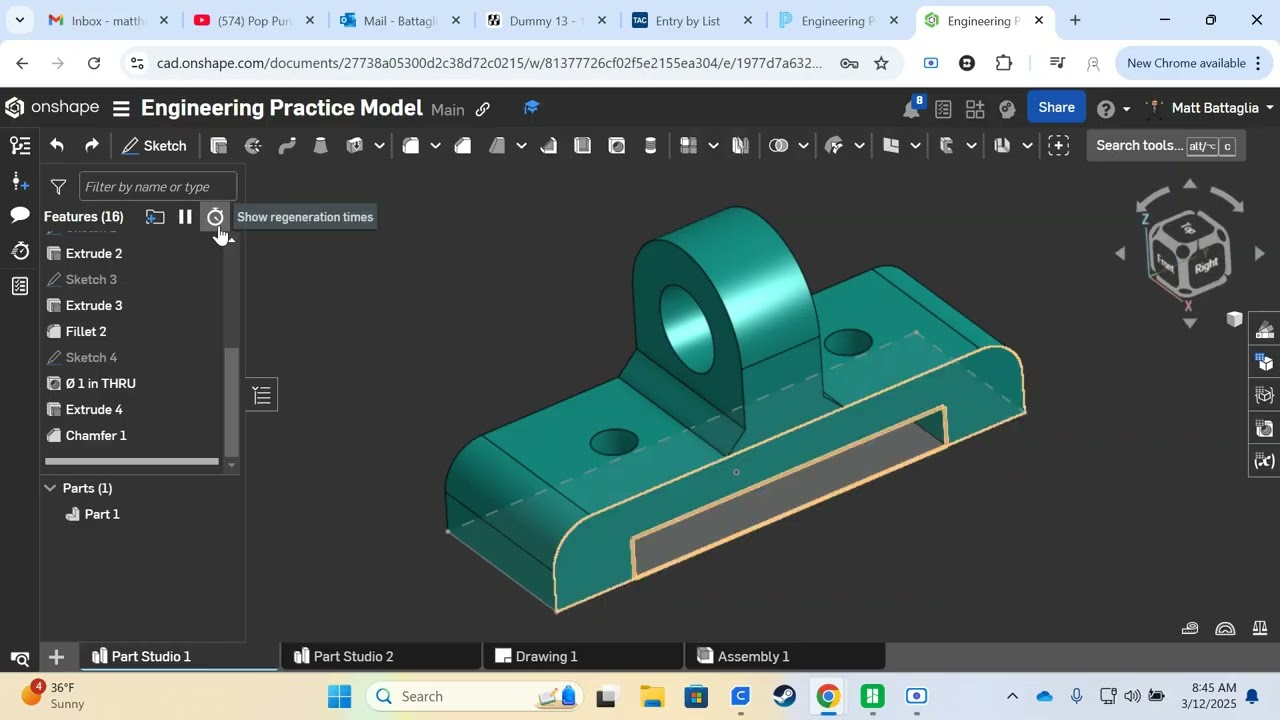The width and height of the screenshot is (1280, 720).
Task: Click the feature list horizontal scrollbar
Action: (131, 461)
